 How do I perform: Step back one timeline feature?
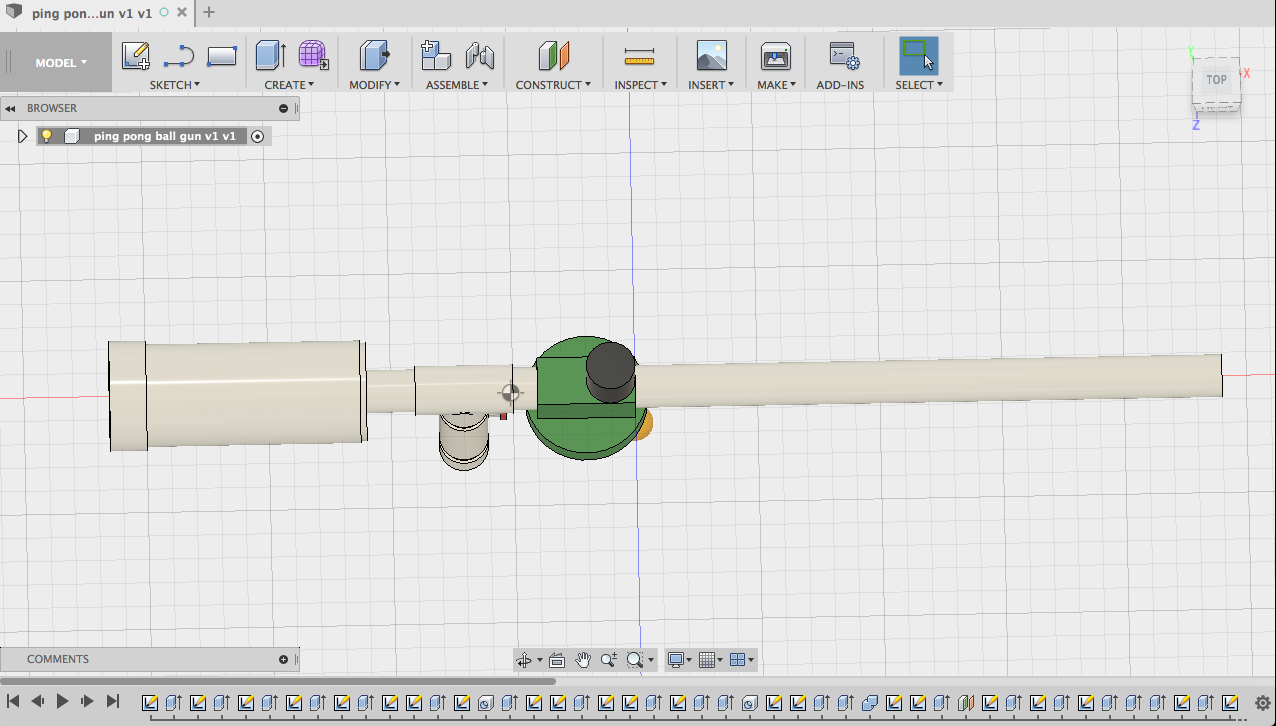pos(38,702)
